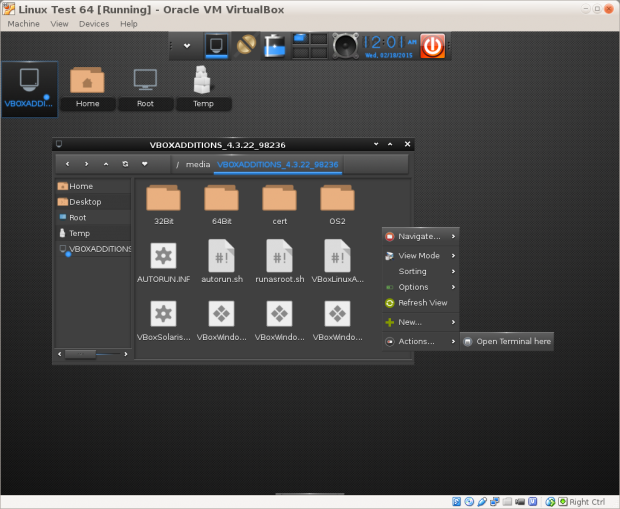
Task: Select Desktop in the sidebar places list
Action: coord(85,201)
